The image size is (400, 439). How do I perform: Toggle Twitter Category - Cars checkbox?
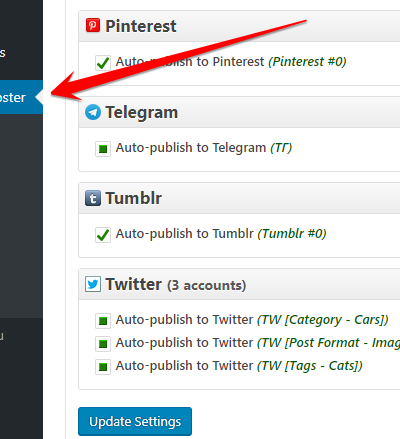pos(103,321)
